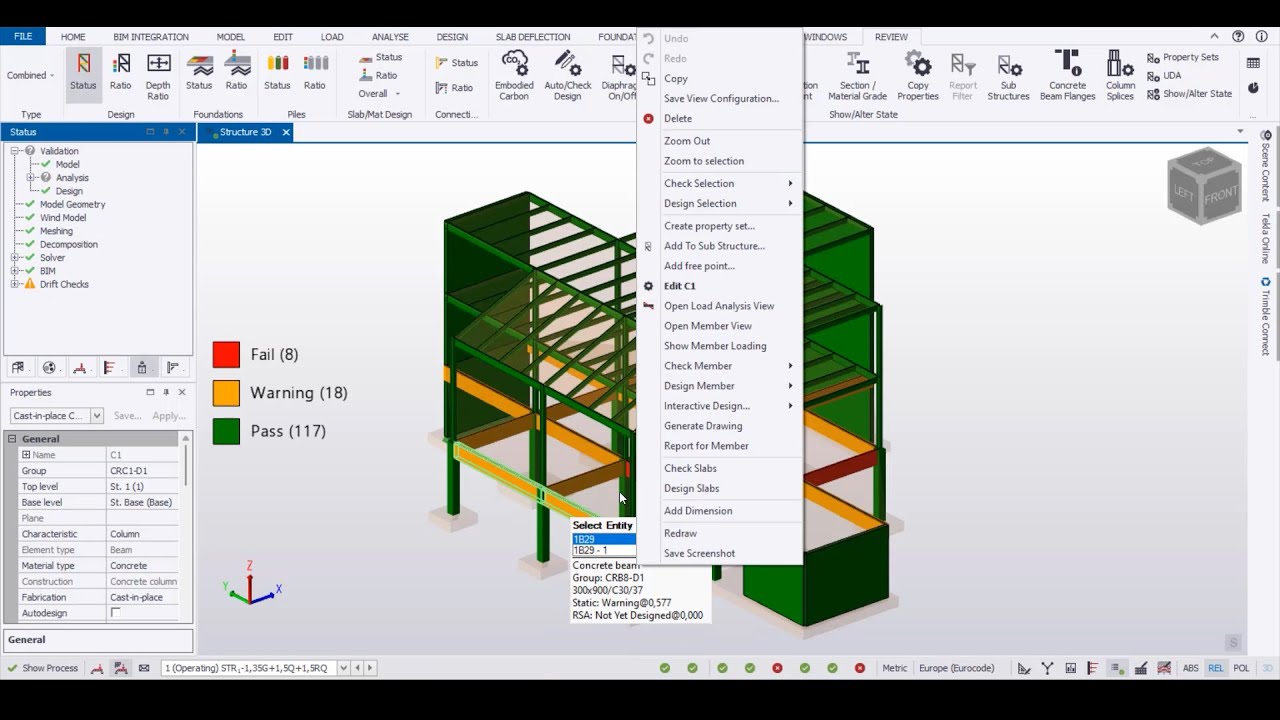Viewport: 1280px width, 720px height.
Task: Expand the Drift Checks tree node
Action: (16, 284)
